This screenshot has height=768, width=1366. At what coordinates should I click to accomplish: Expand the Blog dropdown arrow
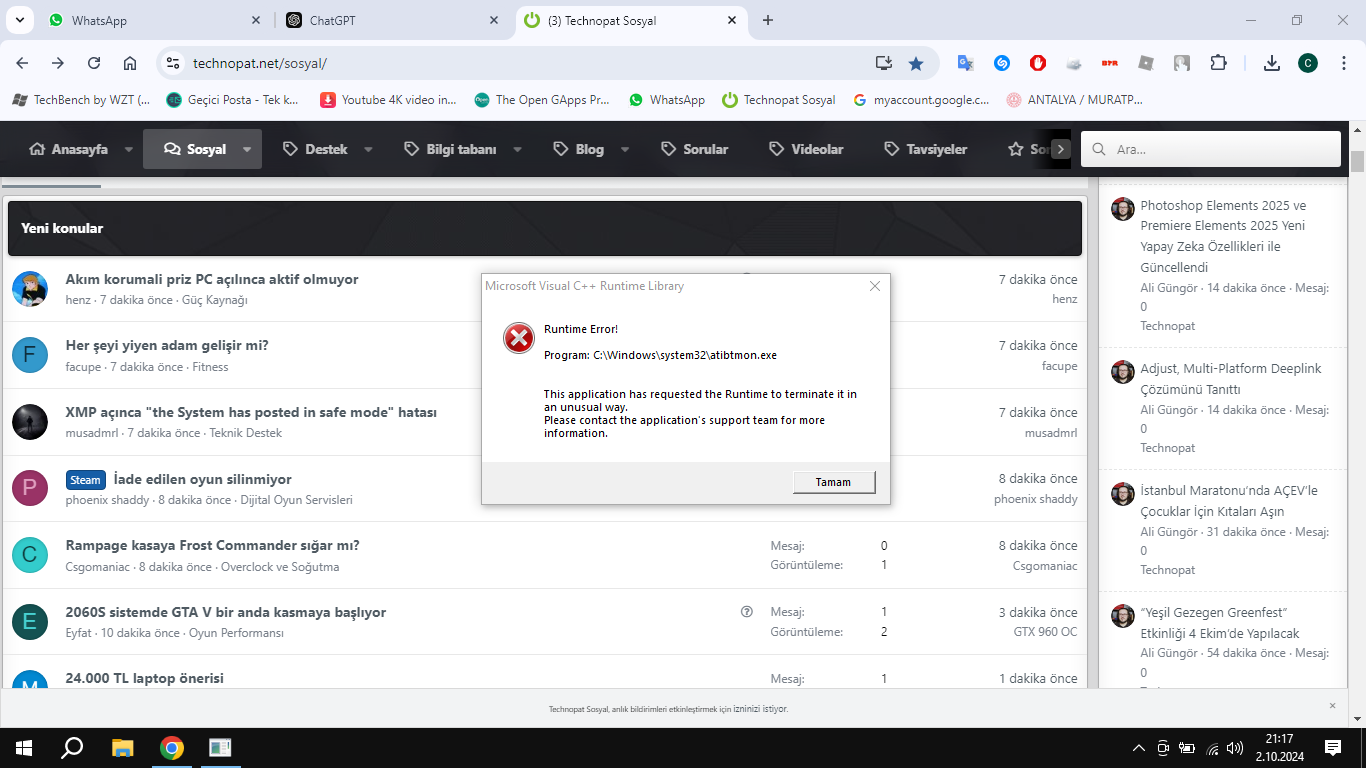click(625, 149)
